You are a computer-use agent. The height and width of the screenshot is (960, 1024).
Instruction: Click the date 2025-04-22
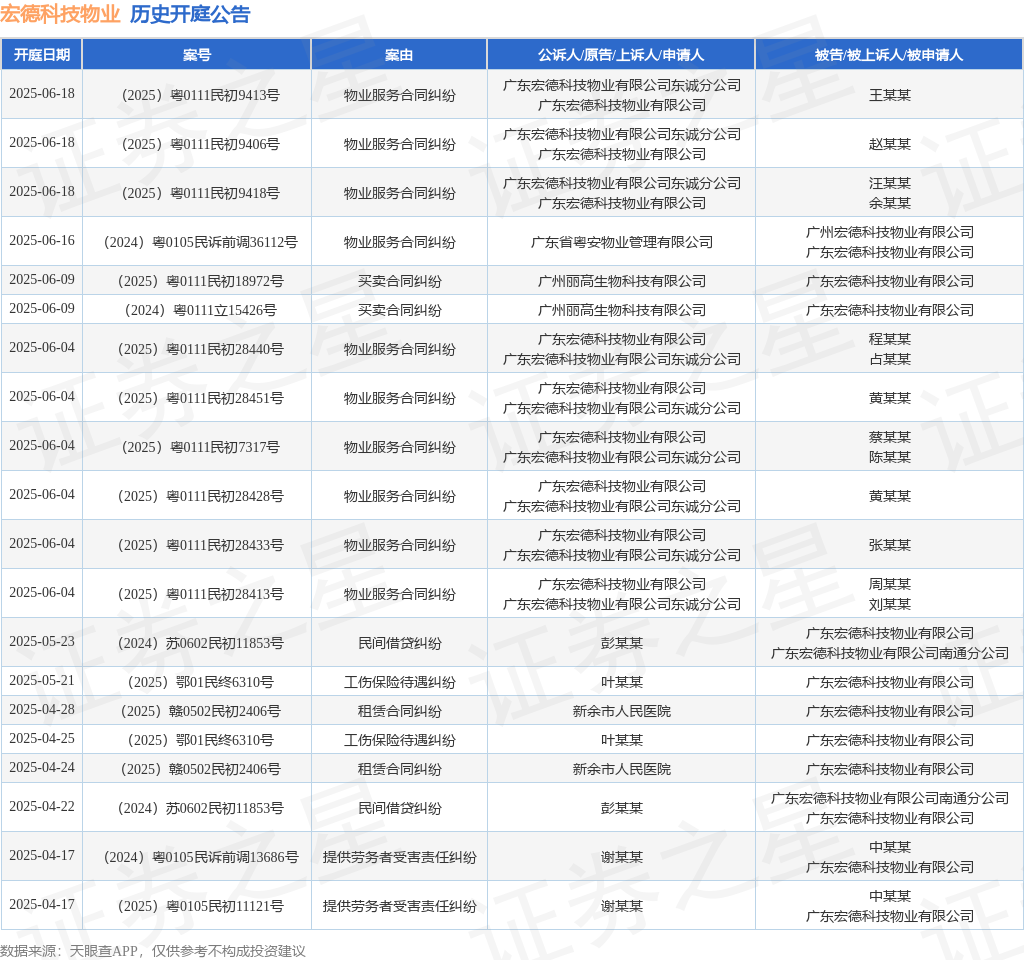click(x=42, y=806)
